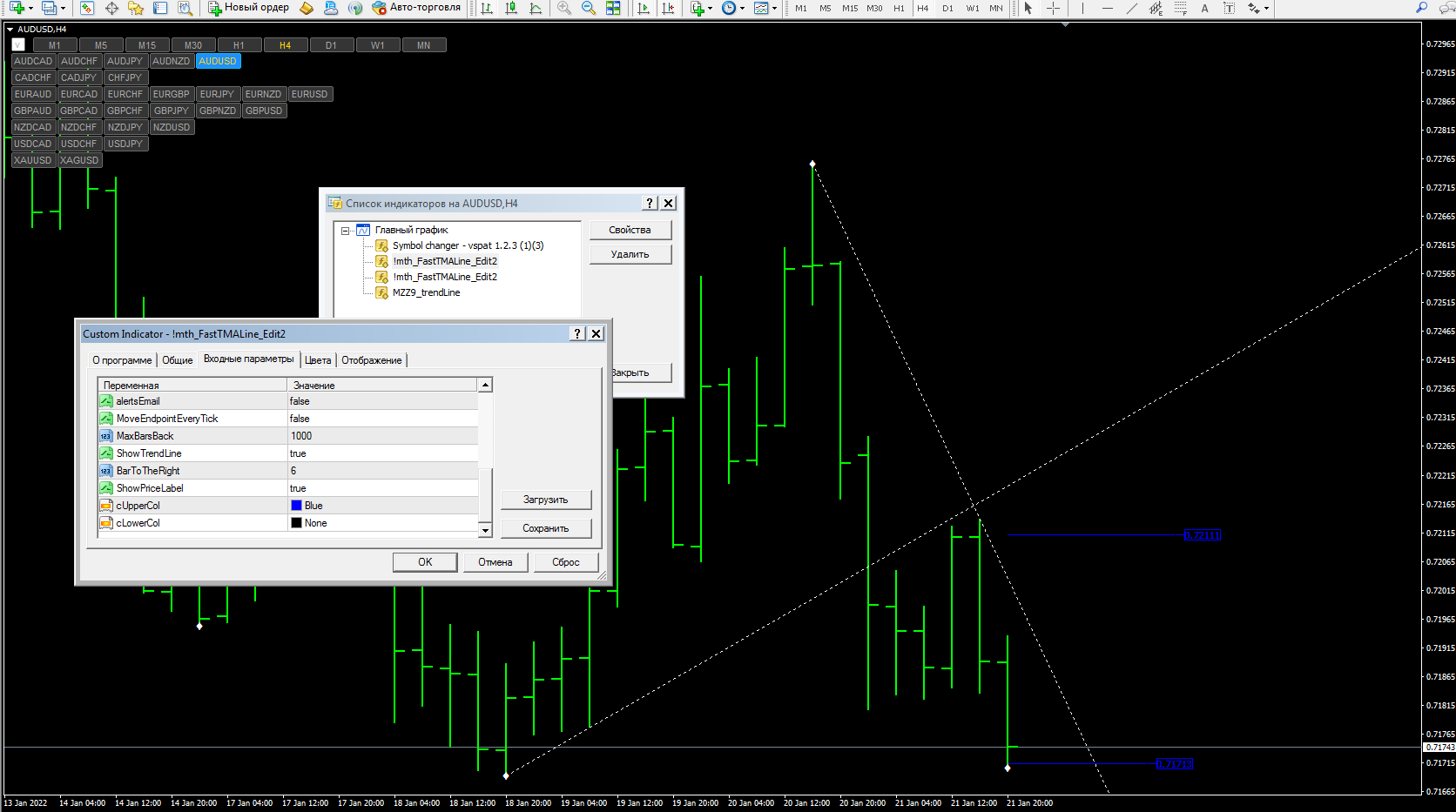Select the draw trendline tool
This screenshot has width=1456, height=812.
click(x=1131, y=8)
